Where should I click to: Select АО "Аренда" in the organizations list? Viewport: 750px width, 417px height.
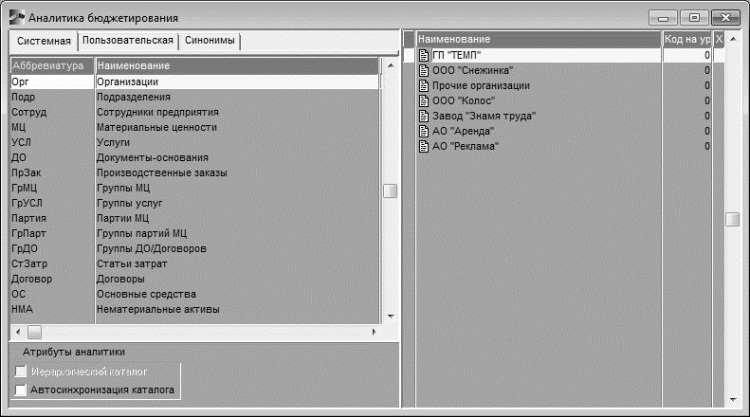click(463, 131)
